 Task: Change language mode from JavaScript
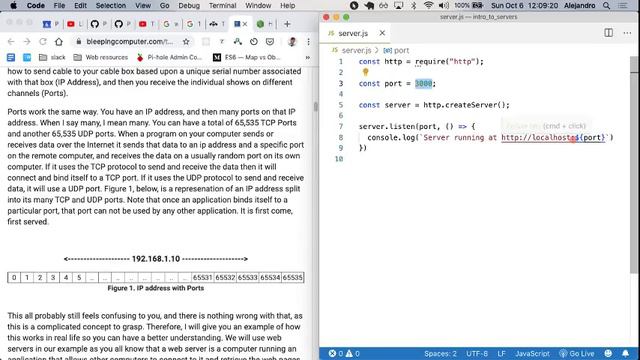(532, 353)
